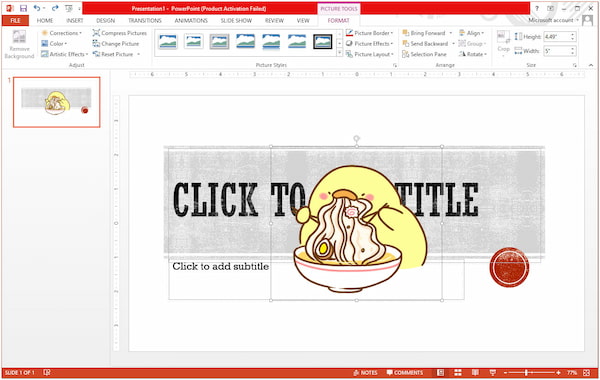Viewport: 600px width, 380px height.
Task: Open the Rotate dropdown
Action: pos(473,54)
